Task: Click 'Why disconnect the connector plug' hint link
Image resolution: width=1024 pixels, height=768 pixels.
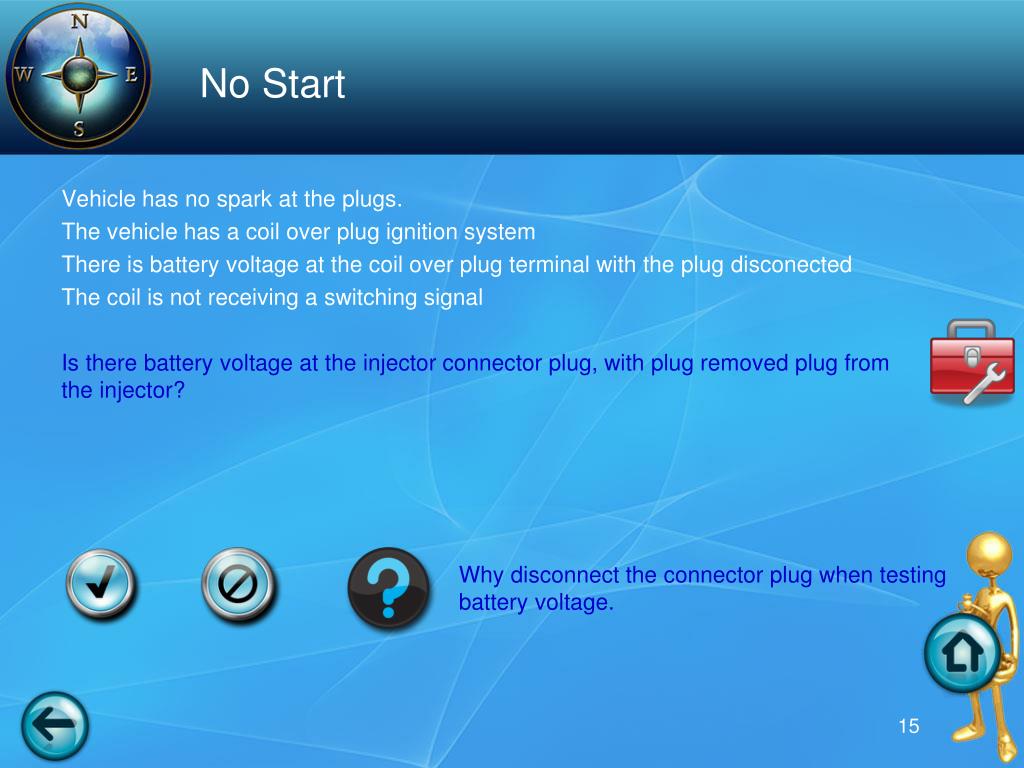Action: click(x=702, y=588)
